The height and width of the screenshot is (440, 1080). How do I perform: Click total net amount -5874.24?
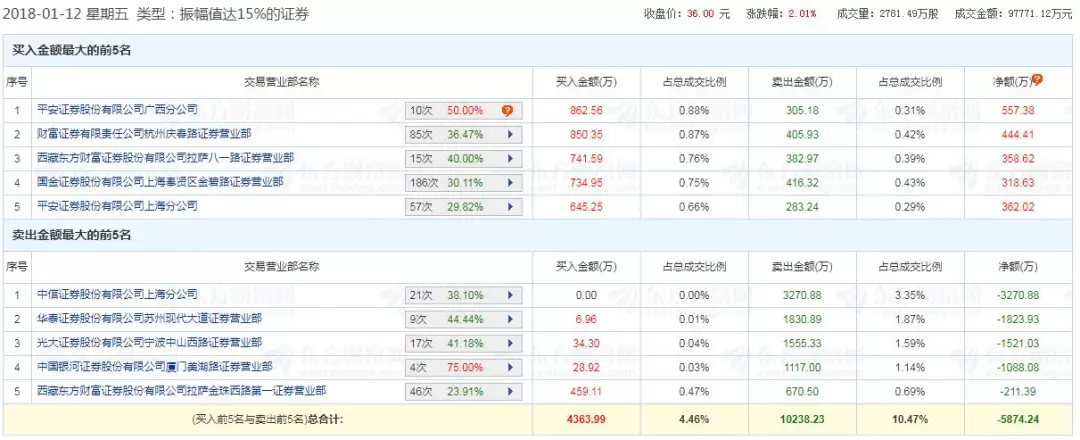(x=1018, y=419)
